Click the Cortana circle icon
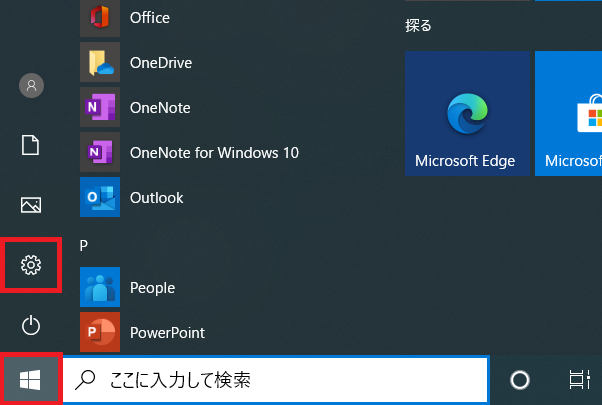Screen dimensions: 602x405 (x=520, y=380)
